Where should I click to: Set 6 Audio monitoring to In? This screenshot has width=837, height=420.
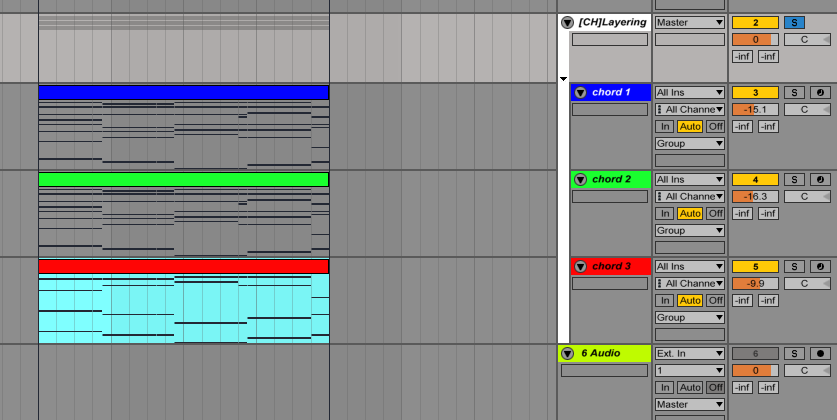point(665,387)
